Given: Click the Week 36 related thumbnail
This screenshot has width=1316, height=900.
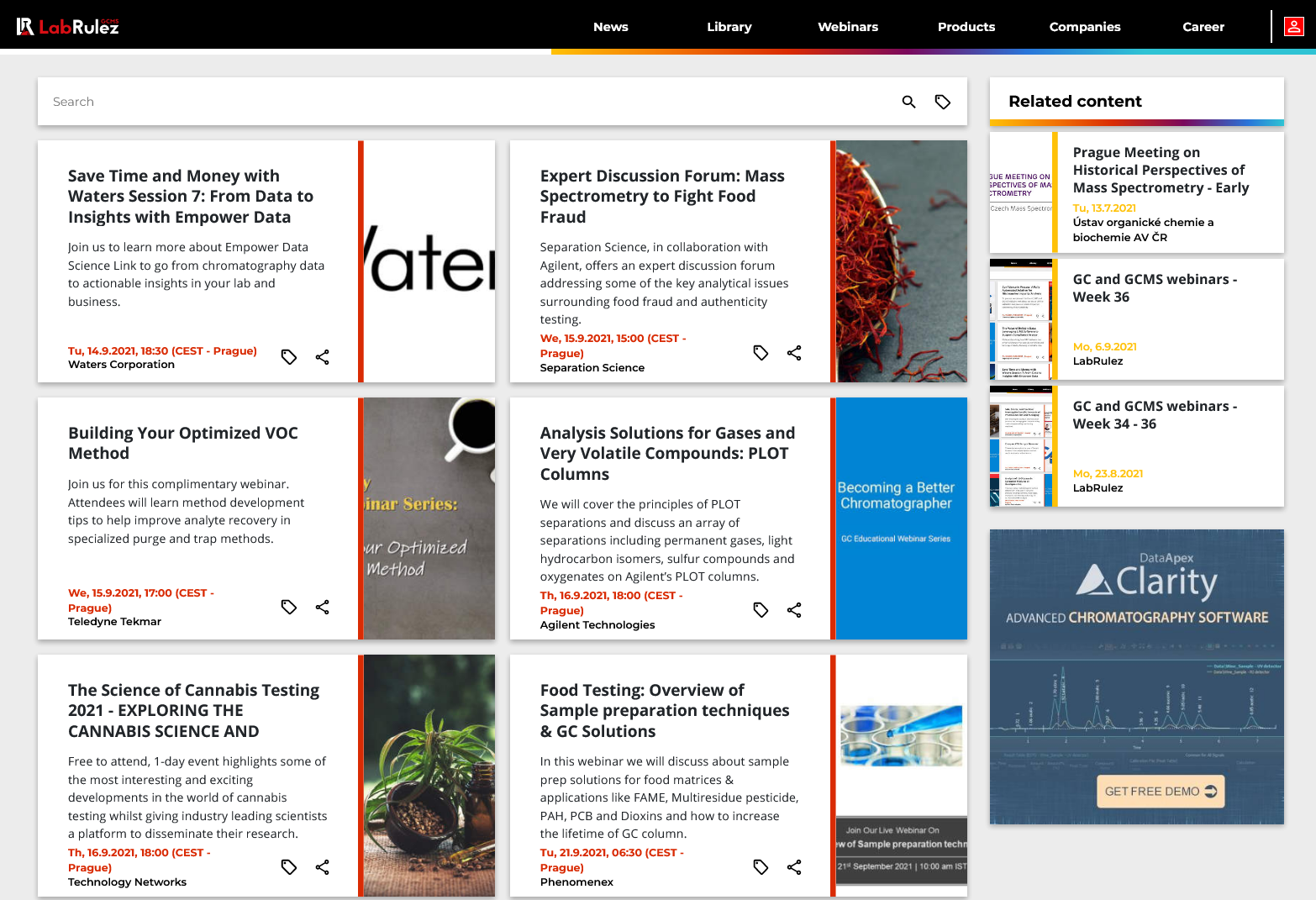Looking at the screenshot, I should [1021, 319].
